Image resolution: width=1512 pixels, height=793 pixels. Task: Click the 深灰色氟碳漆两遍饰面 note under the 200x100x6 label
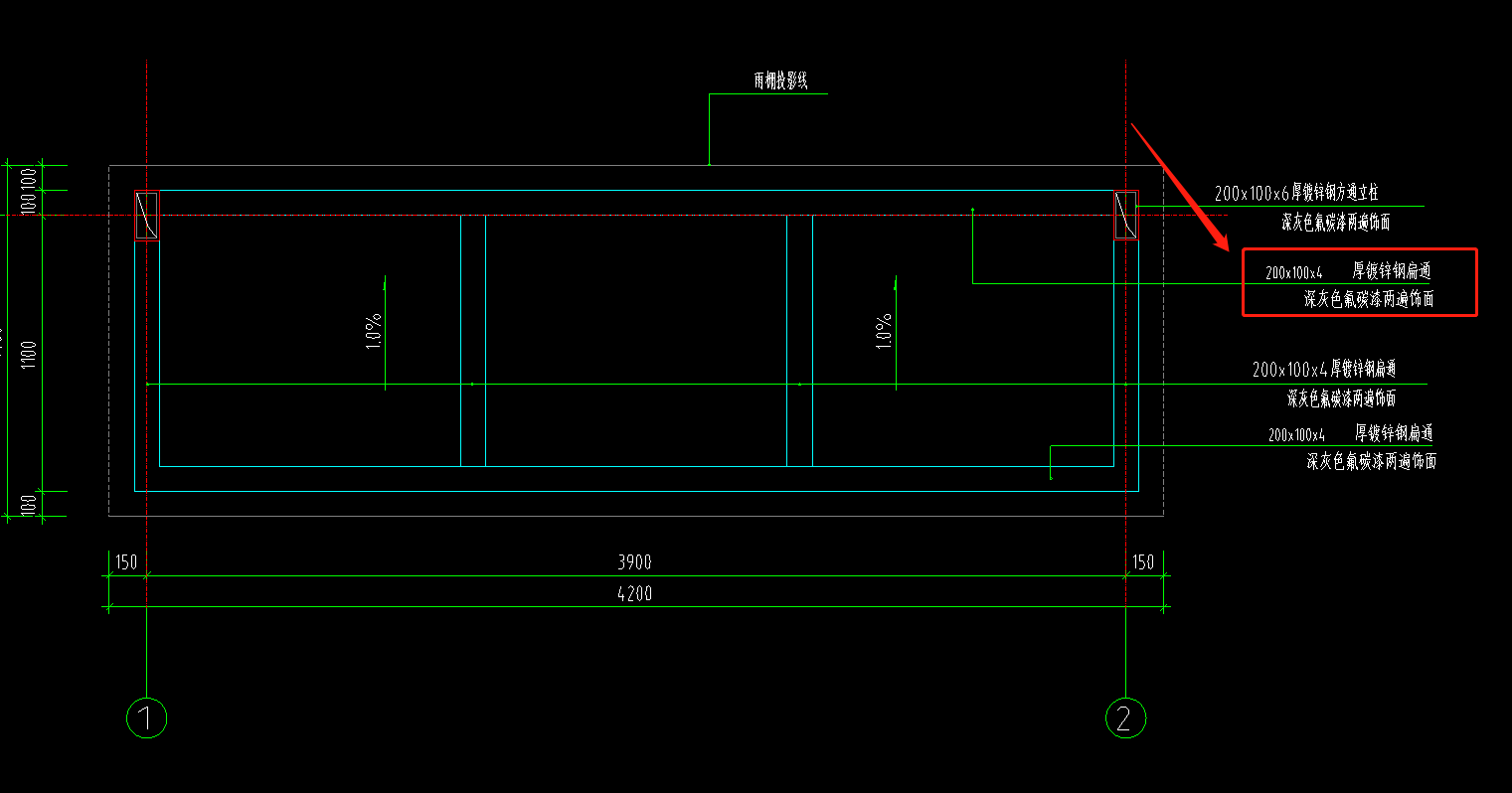[1335, 223]
